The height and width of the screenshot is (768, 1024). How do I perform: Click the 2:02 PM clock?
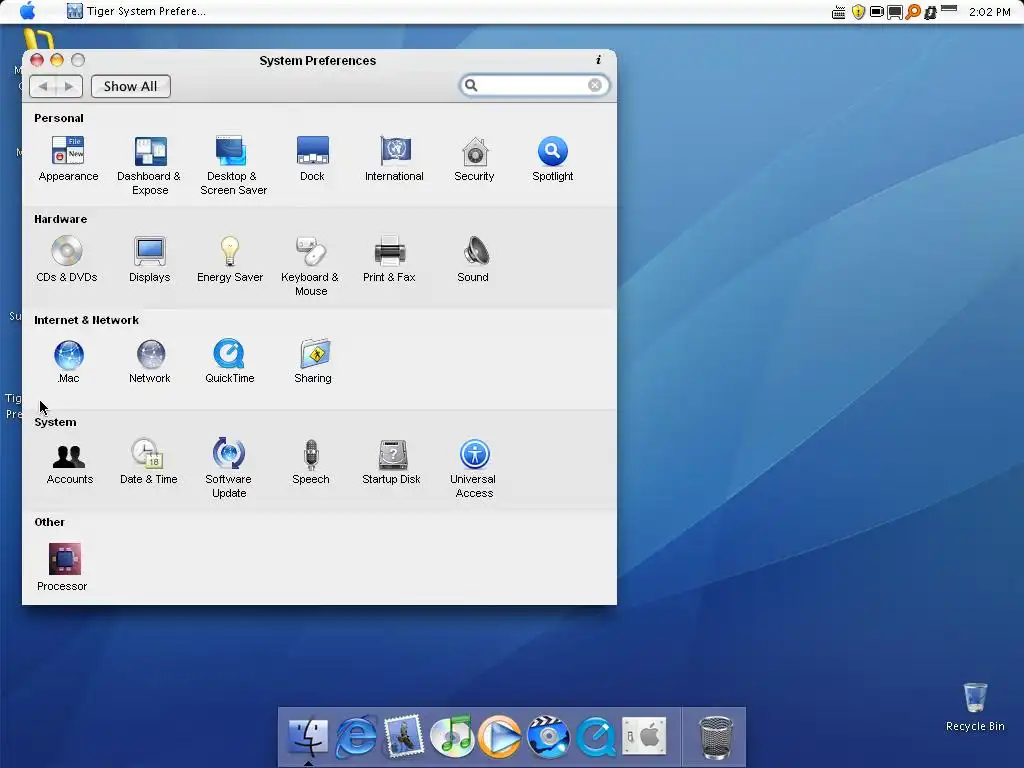coord(989,12)
